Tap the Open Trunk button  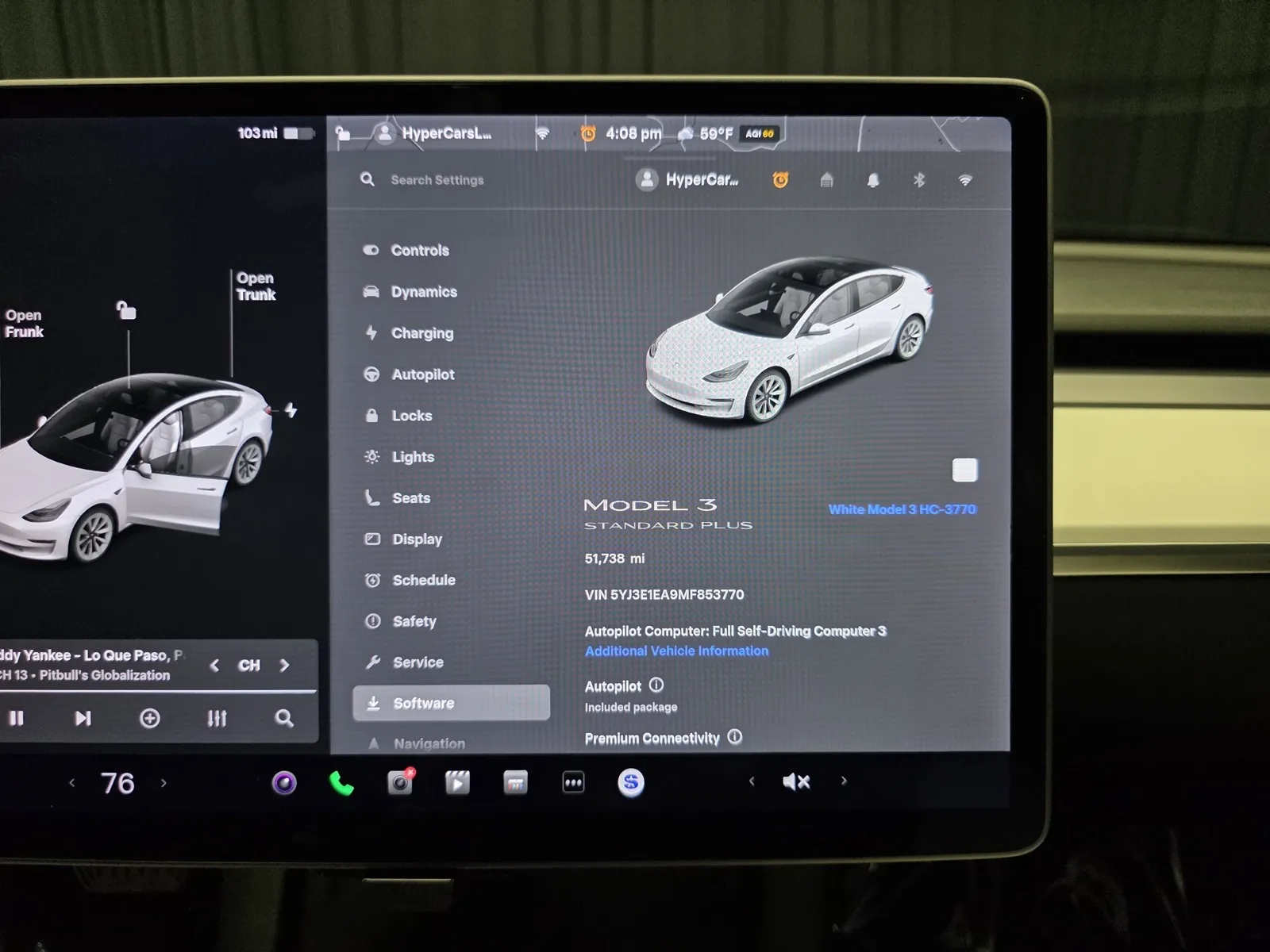coord(256,286)
